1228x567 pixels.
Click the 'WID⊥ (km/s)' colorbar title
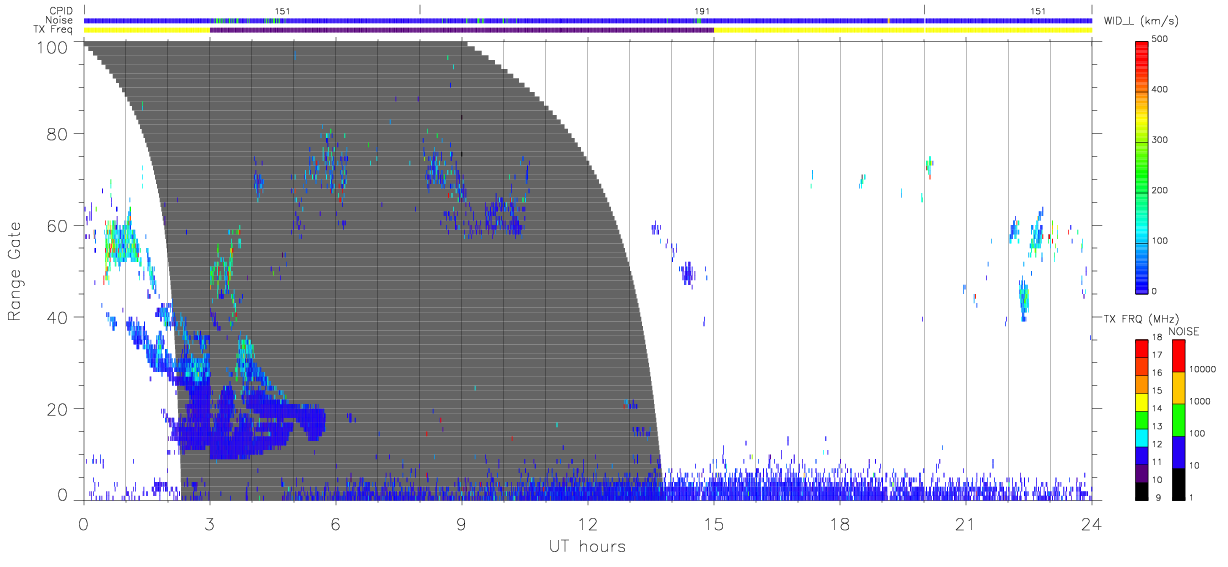pyautogui.click(x=1139, y=20)
